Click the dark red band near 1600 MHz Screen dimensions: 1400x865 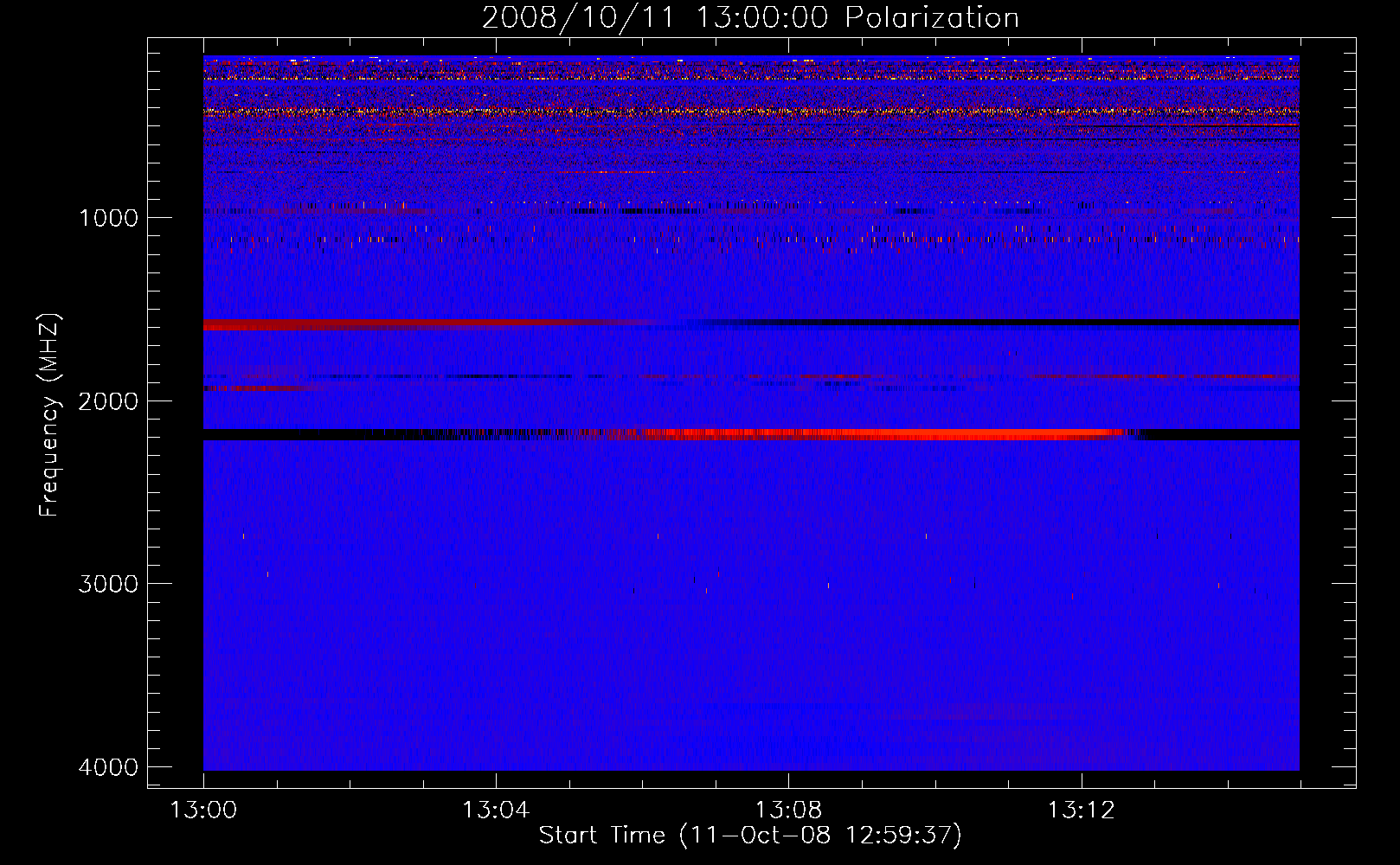(x=389, y=325)
